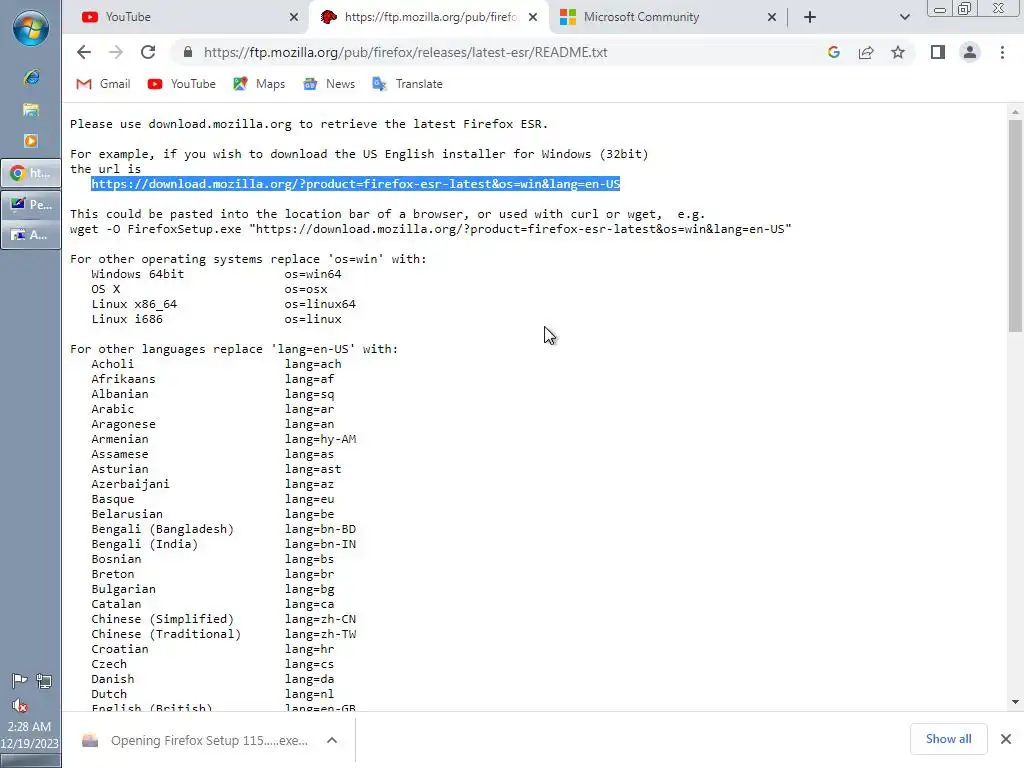The image size is (1024, 768).
Task: Expand the Firefox Setup download options
Action: pyautogui.click(x=332, y=741)
